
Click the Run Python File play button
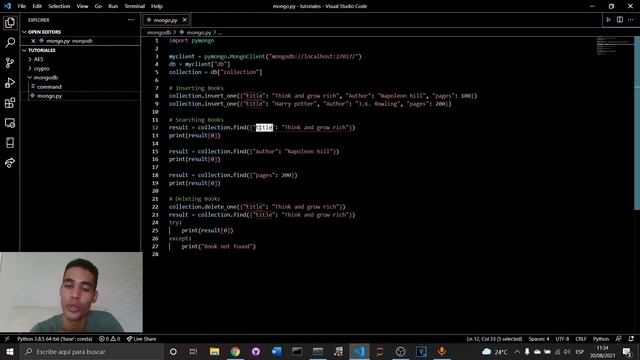[608, 20]
